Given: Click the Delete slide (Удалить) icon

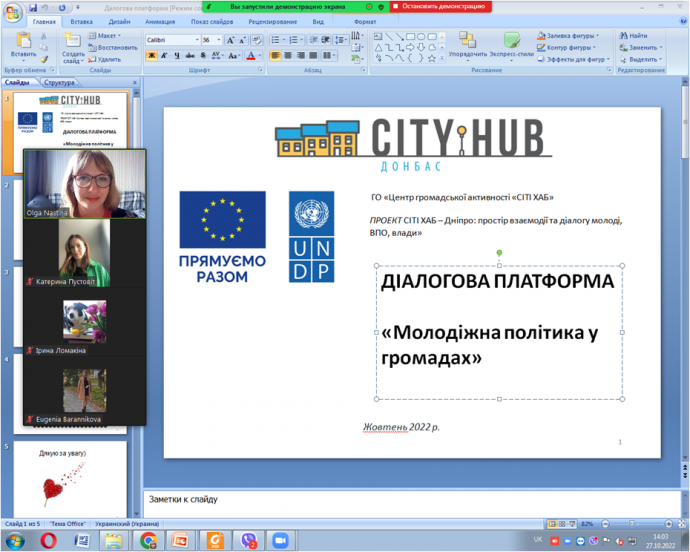Looking at the screenshot, I should tap(104, 59).
